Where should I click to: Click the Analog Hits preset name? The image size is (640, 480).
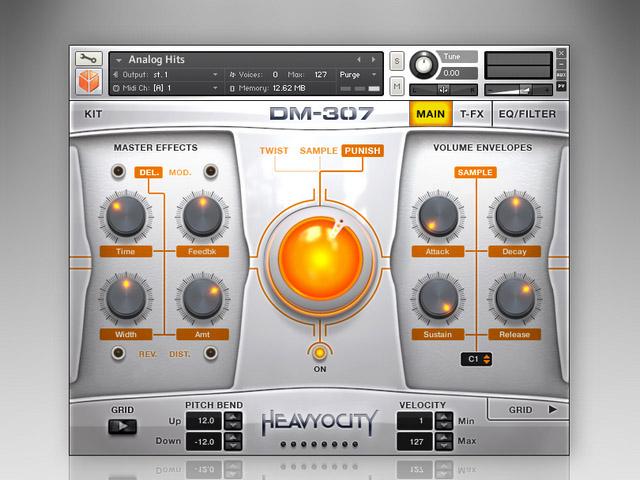[157, 60]
